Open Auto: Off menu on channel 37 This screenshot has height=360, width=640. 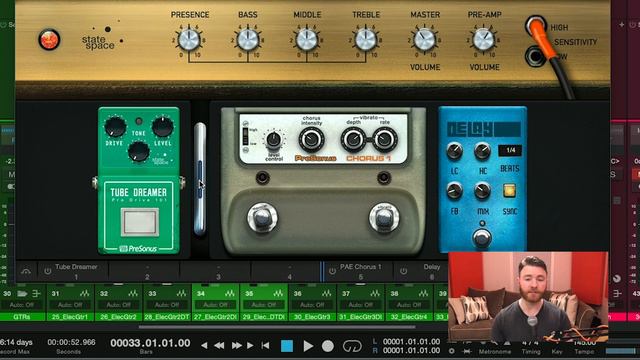360,305
